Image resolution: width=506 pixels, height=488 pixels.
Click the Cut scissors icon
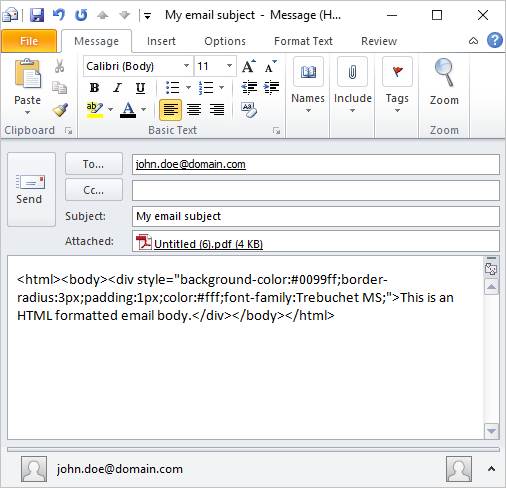[x=59, y=66]
